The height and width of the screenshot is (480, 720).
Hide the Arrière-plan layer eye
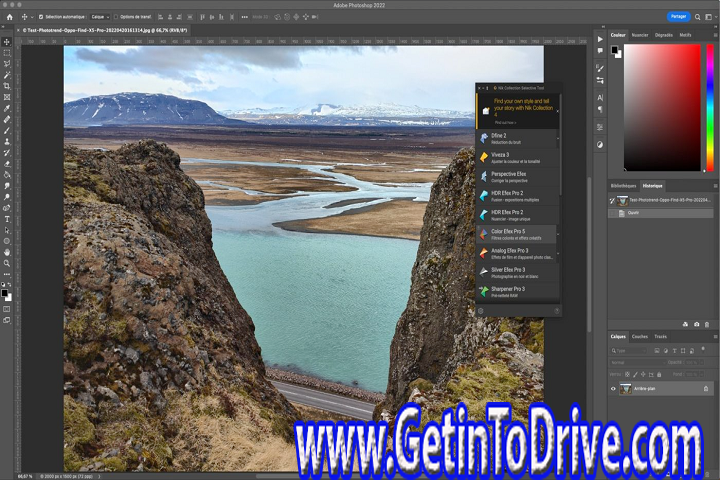(613, 389)
